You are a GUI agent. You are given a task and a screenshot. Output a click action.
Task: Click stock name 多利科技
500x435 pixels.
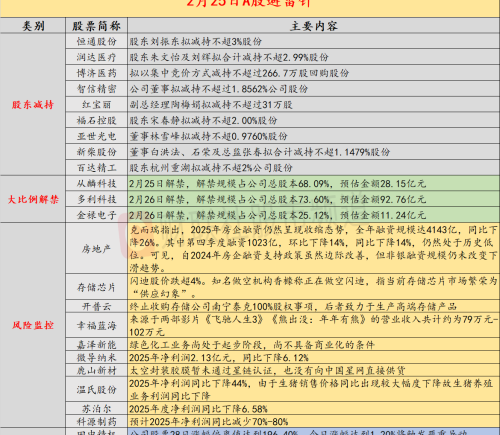click(x=96, y=199)
